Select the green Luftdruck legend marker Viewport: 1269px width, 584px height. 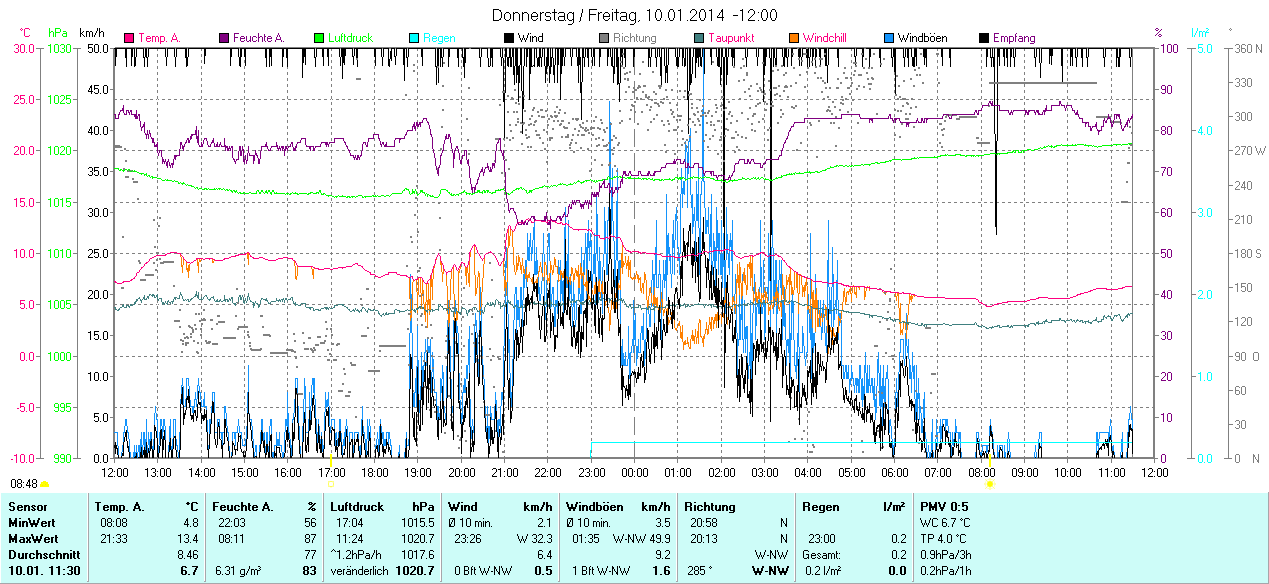click(320, 38)
